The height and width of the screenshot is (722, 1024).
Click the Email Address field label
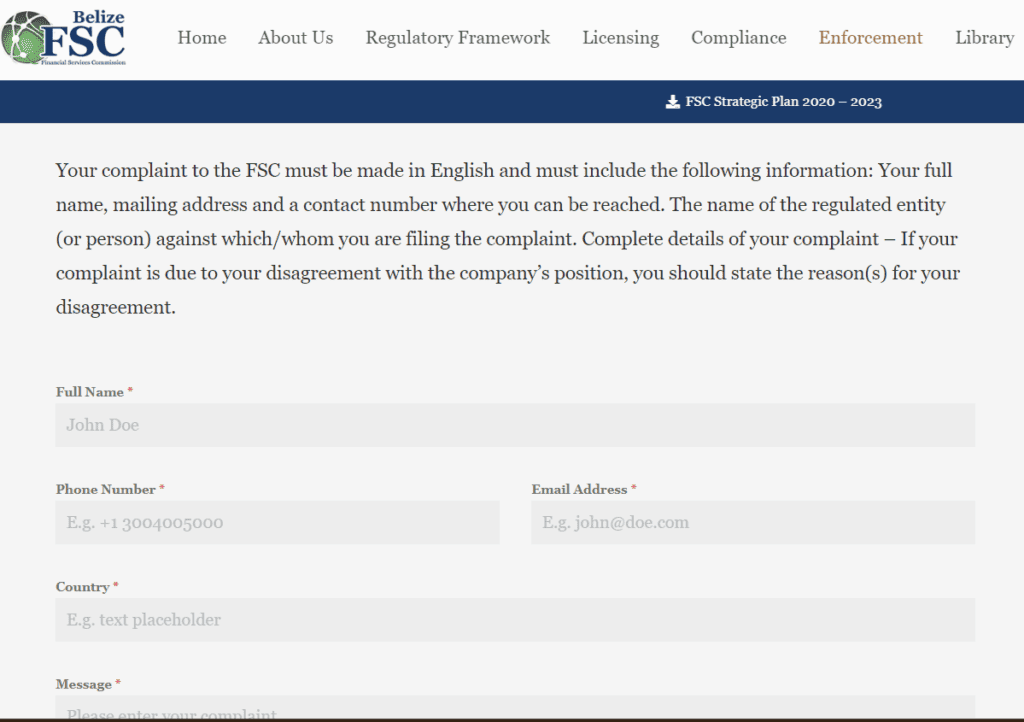pos(578,489)
